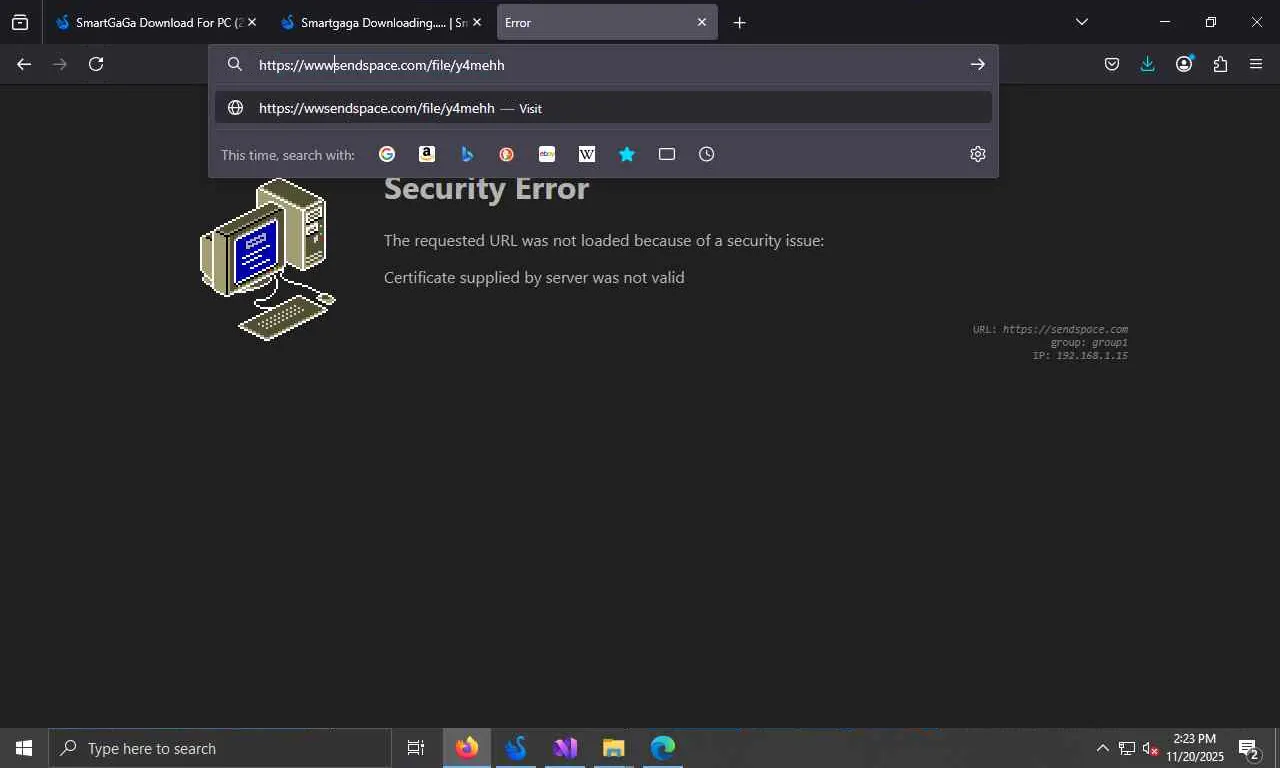Viewport: 1280px width, 768px height.
Task: Visit the suggested wwsendspace.com URL
Action: pos(603,108)
